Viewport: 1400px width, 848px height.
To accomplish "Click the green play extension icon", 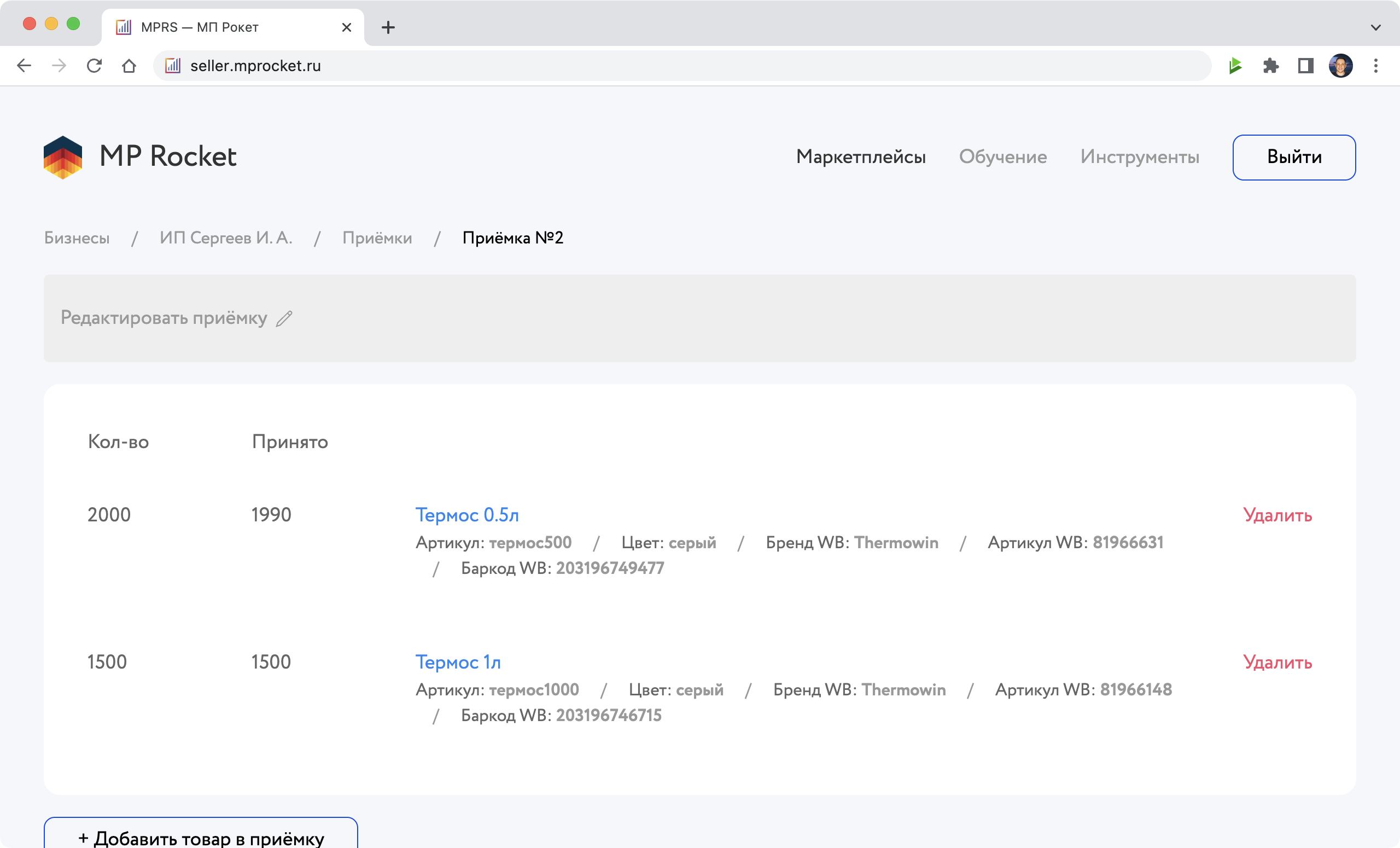I will click(1235, 66).
